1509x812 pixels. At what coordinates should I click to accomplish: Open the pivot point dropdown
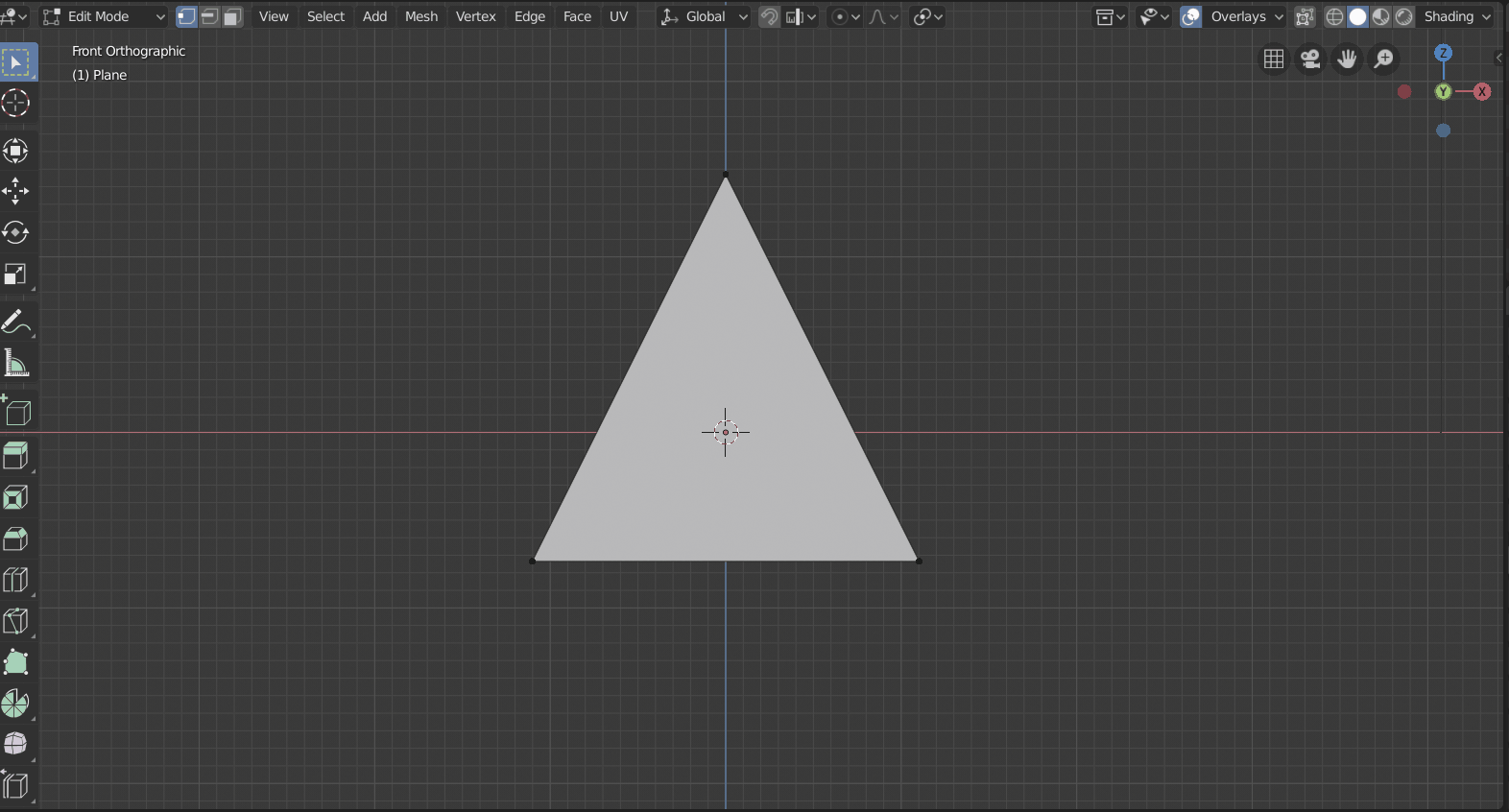pos(927,16)
